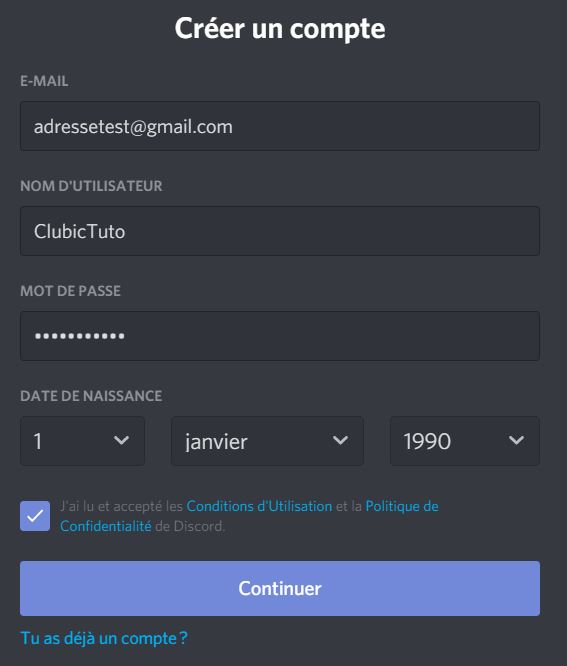Image resolution: width=567 pixels, height=666 pixels.
Task: Click the Tu as déjà un compte link
Action: coord(104,638)
